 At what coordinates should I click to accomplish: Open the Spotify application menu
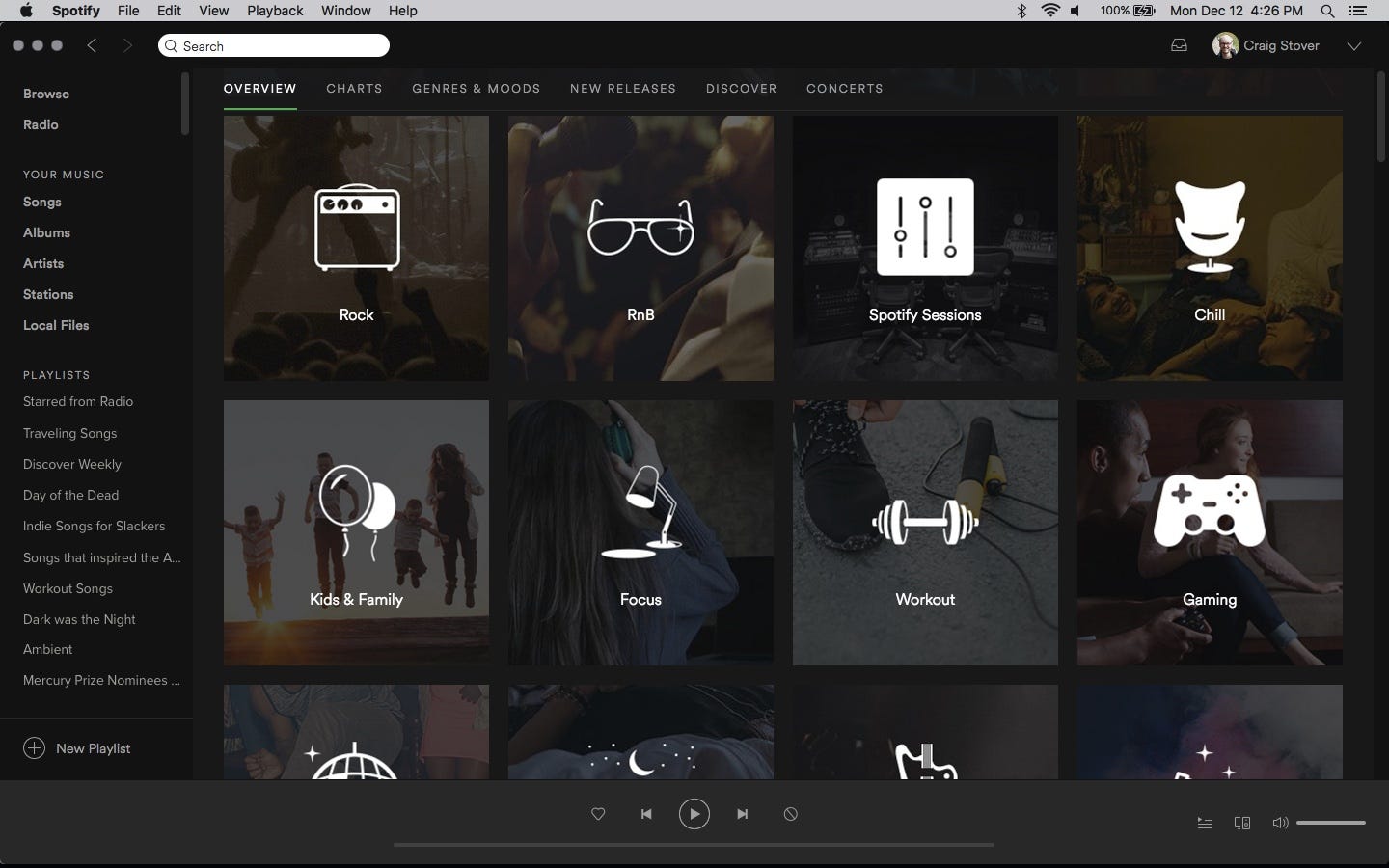76,11
